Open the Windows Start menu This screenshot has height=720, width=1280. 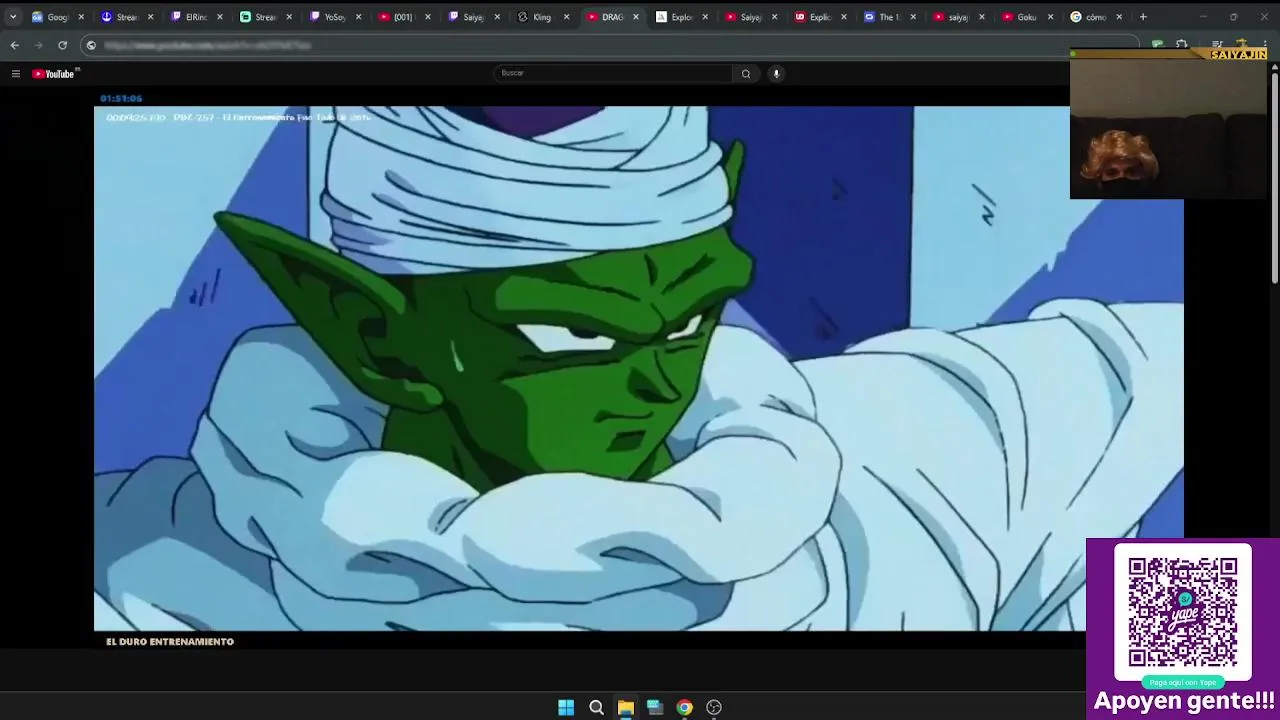[566, 707]
